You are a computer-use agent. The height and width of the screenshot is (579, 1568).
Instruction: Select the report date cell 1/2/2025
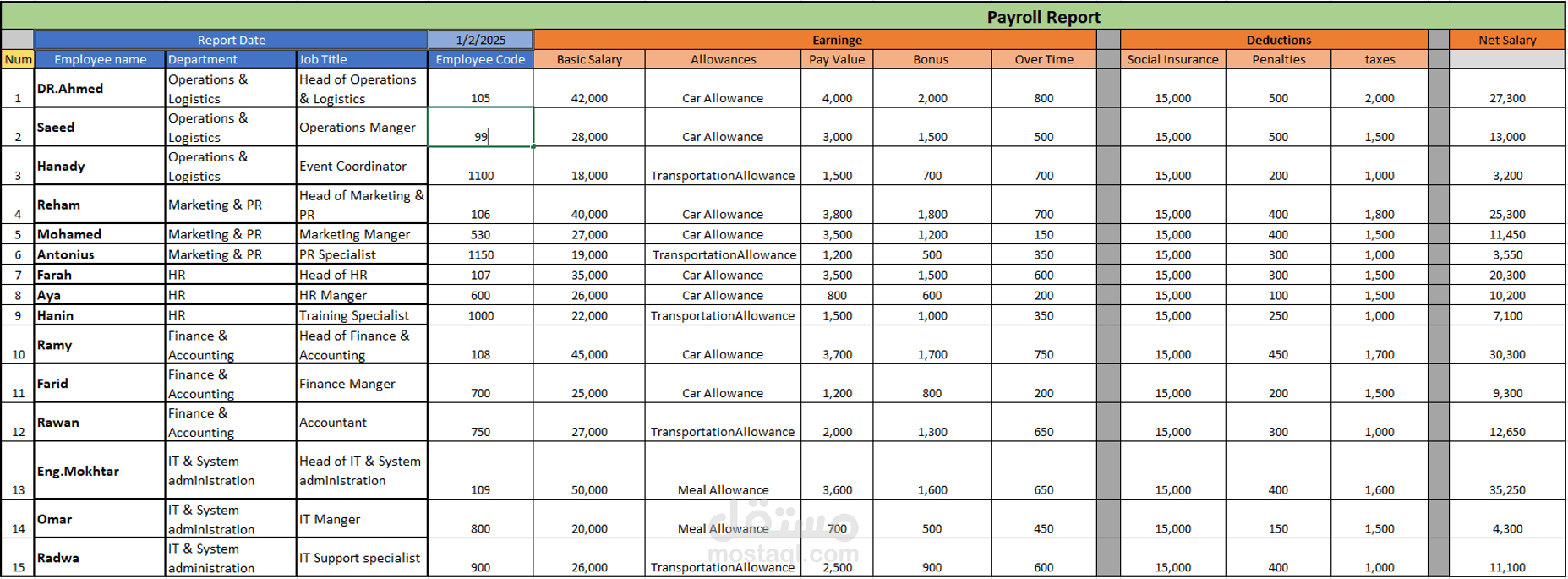480,40
